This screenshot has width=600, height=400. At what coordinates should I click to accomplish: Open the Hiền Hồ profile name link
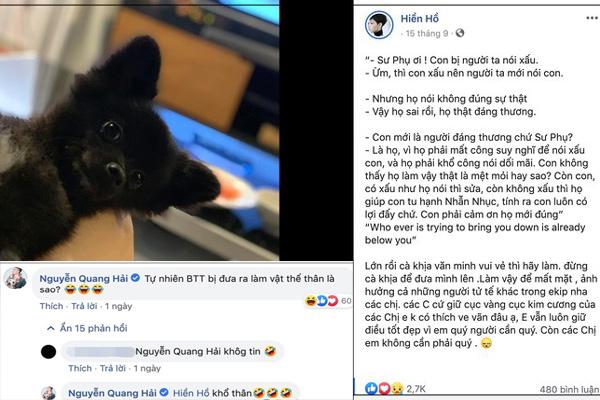pos(419,18)
